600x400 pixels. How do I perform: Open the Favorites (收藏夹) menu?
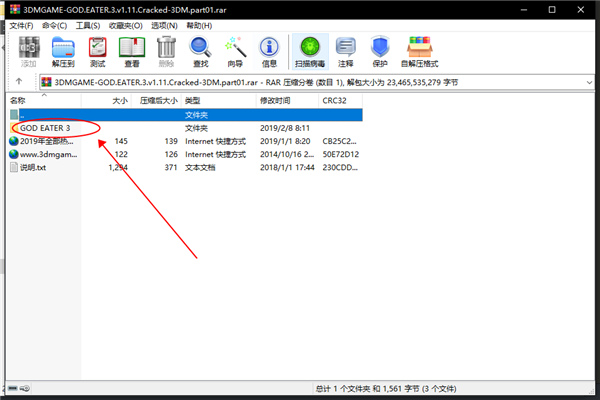click(126, 26)
